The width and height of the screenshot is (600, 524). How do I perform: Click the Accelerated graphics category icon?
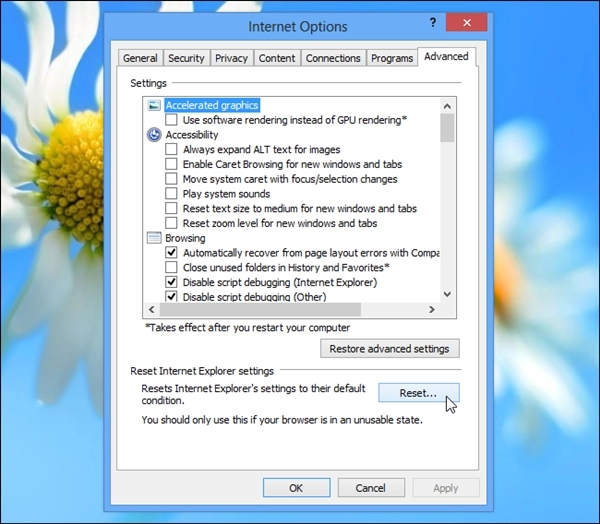tap(154, 105)
